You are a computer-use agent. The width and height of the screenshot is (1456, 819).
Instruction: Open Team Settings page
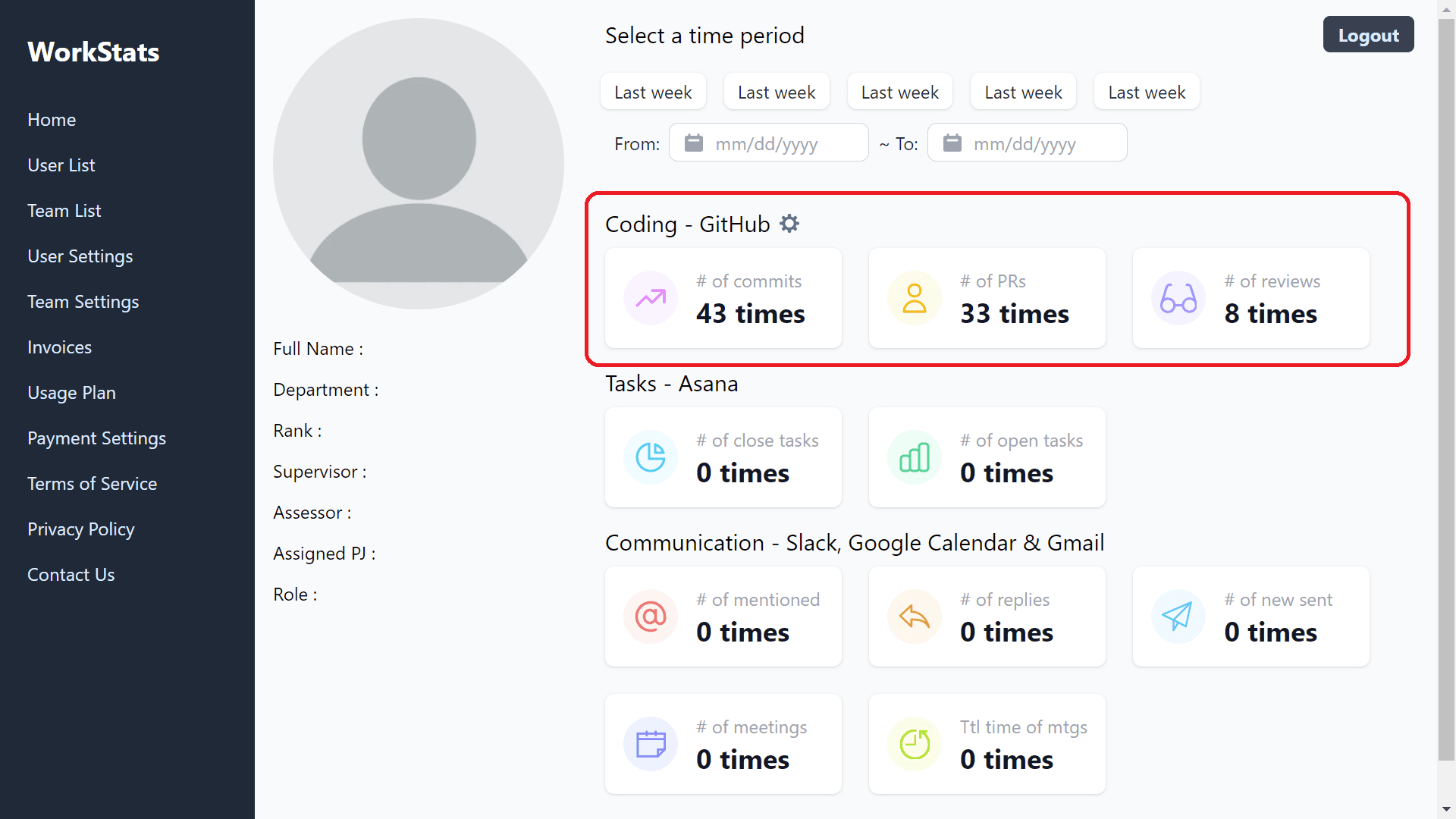(83, 302)
